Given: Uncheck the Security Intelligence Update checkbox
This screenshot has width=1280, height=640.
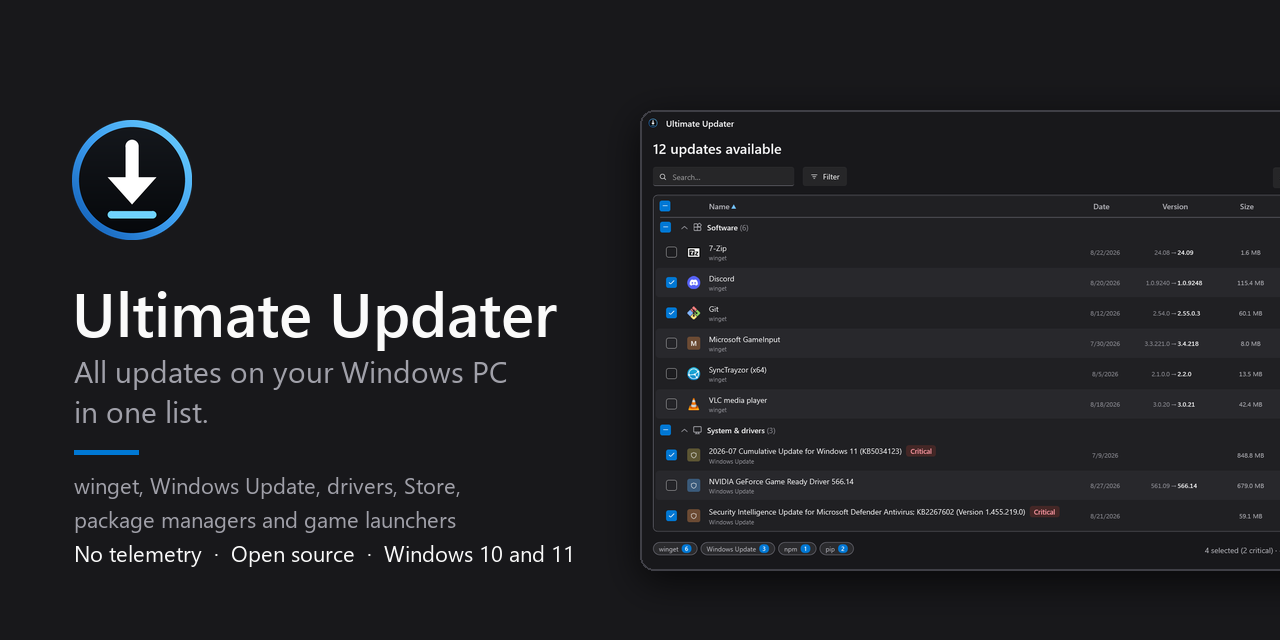Looking at the screenshot, I should point(672,516).
